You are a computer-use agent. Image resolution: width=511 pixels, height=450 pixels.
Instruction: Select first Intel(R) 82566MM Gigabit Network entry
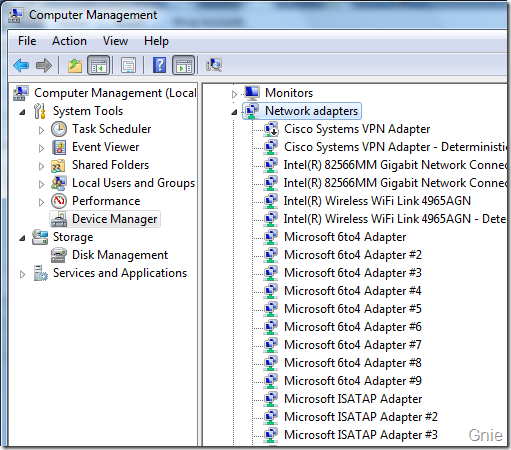tap(395, 165)
